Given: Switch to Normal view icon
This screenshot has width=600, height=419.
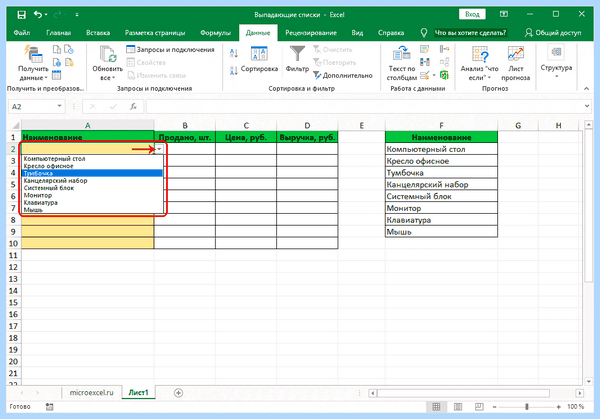Looking at the screenshot, I should coord(436,407).
